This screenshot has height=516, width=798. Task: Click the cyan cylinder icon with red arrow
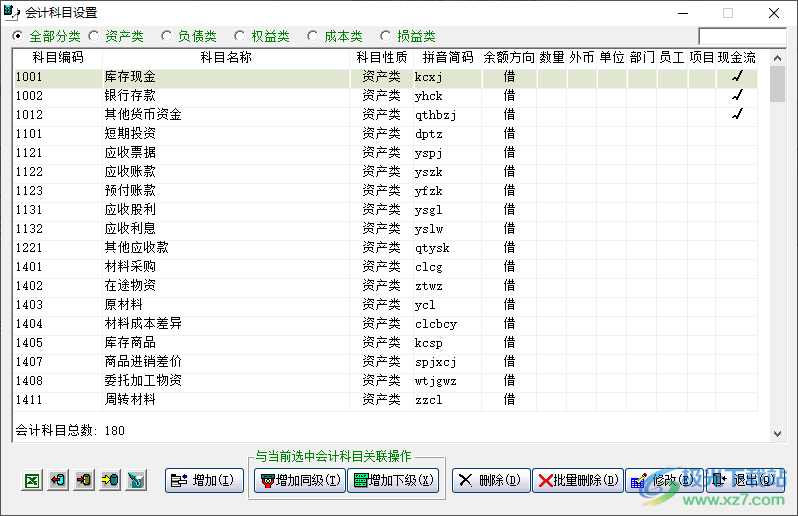click(x=58, y=480)
